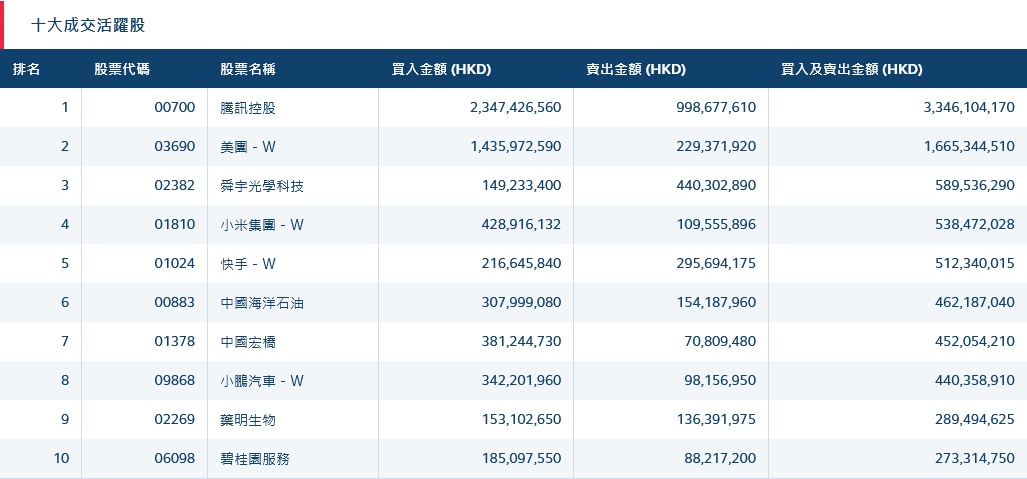
Task: Click sell amount 154,187,960
Action: click(716, 303)
